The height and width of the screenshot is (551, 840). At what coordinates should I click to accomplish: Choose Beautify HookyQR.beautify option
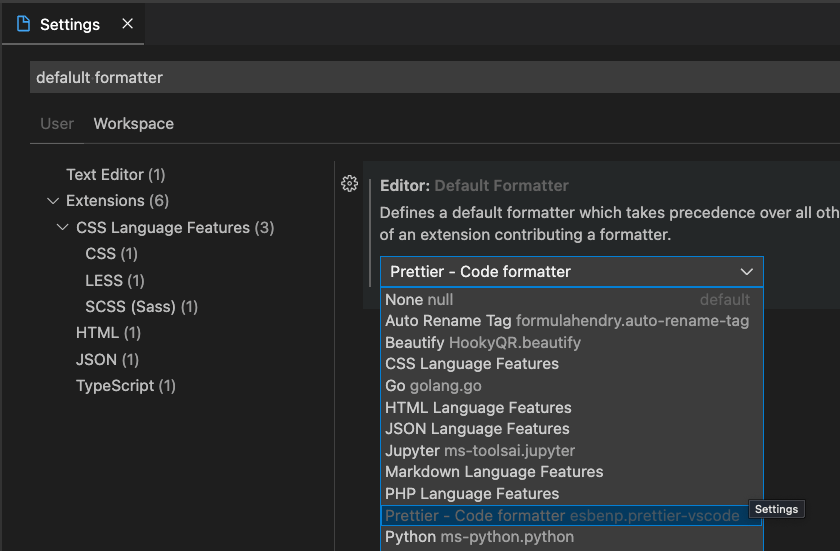click(572, 343)
